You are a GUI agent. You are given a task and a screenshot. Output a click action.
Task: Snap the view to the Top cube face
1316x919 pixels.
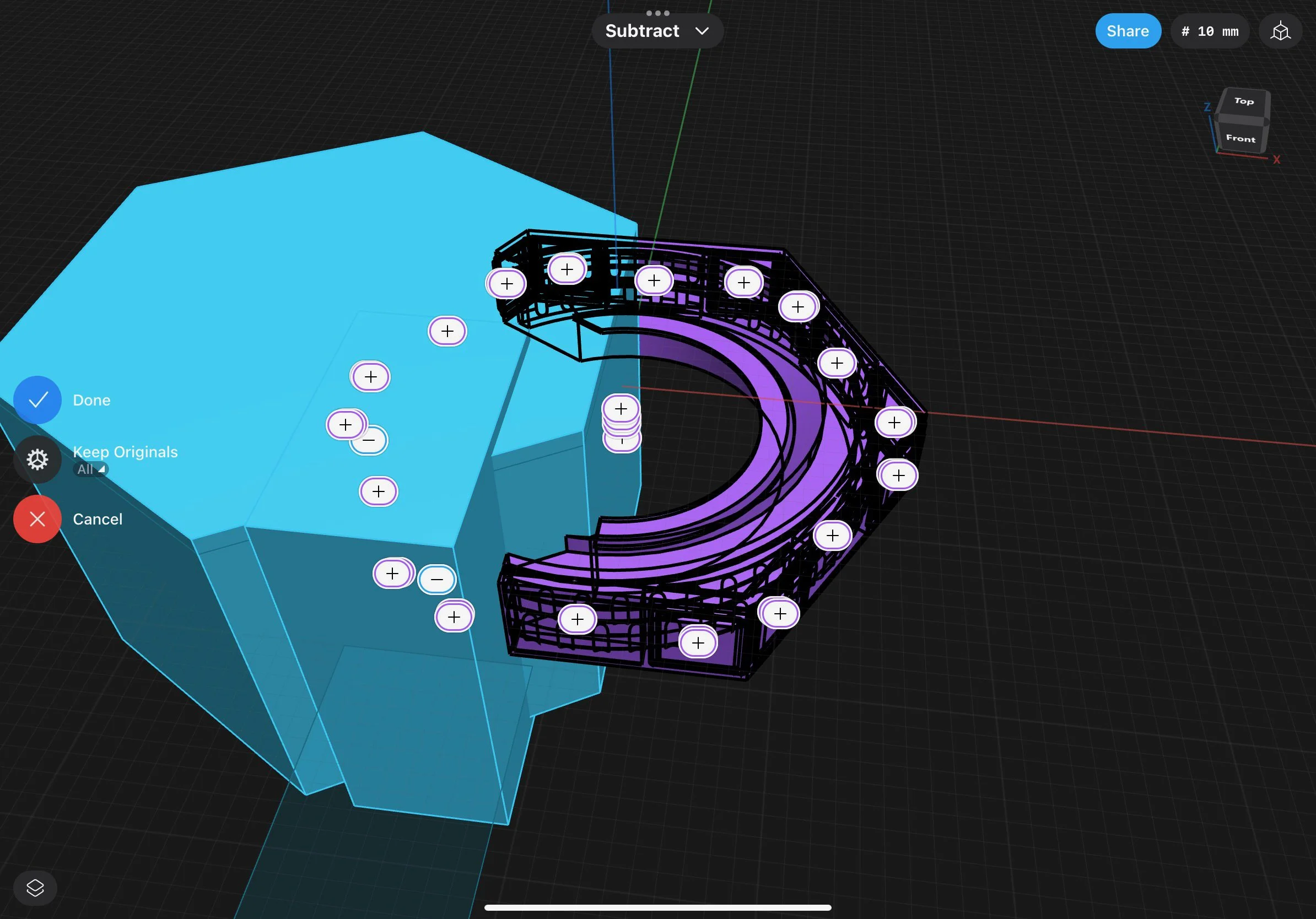[1243, 101]
